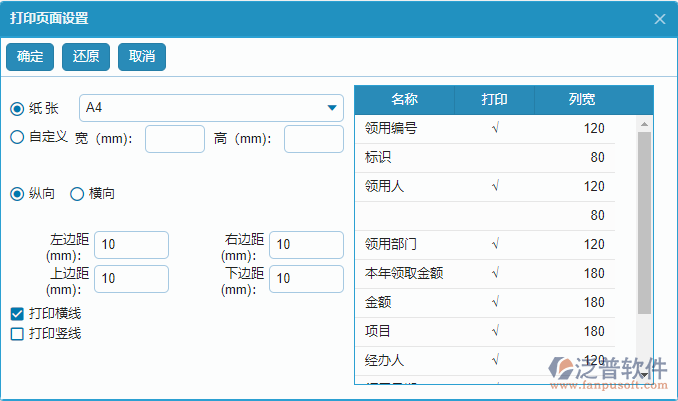Screen dimensions: 678x401
Task: Toggle print checkmark for 领用编号 row
Action: tap(495, 128)
